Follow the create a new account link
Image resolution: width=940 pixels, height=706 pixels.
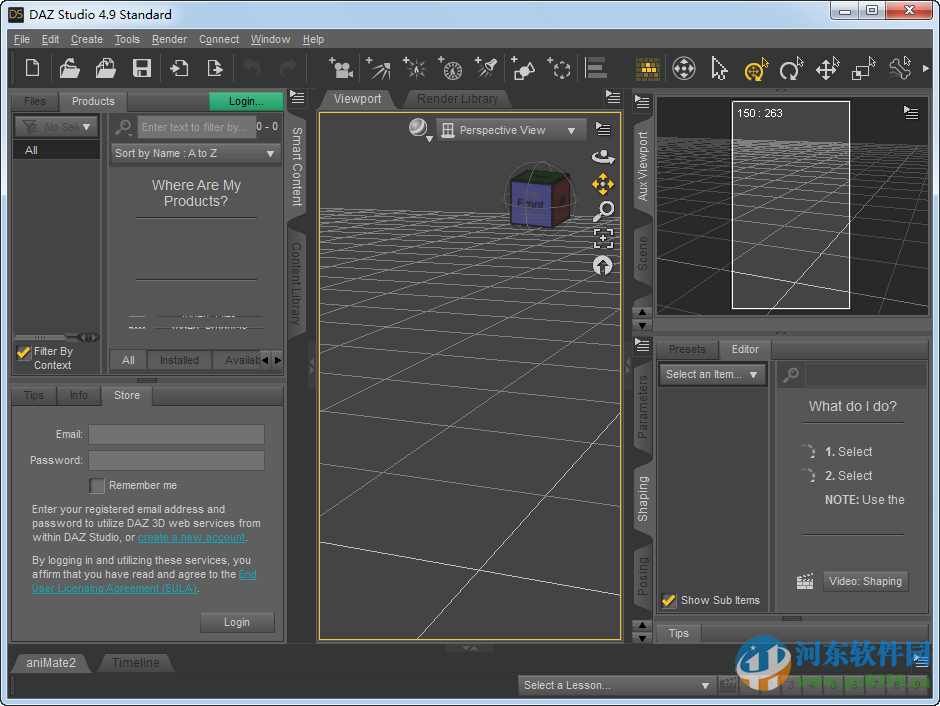[x=191, y=537]
